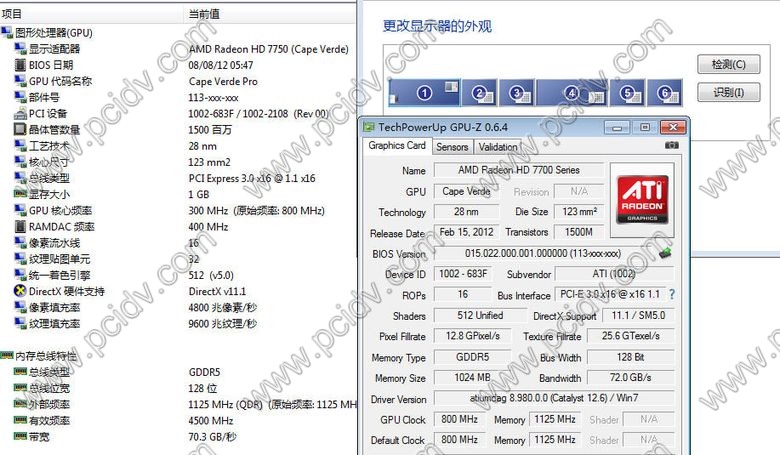Click the 内存总线特性 group icon
Screen dimensions: 780x455
(7, 356)
